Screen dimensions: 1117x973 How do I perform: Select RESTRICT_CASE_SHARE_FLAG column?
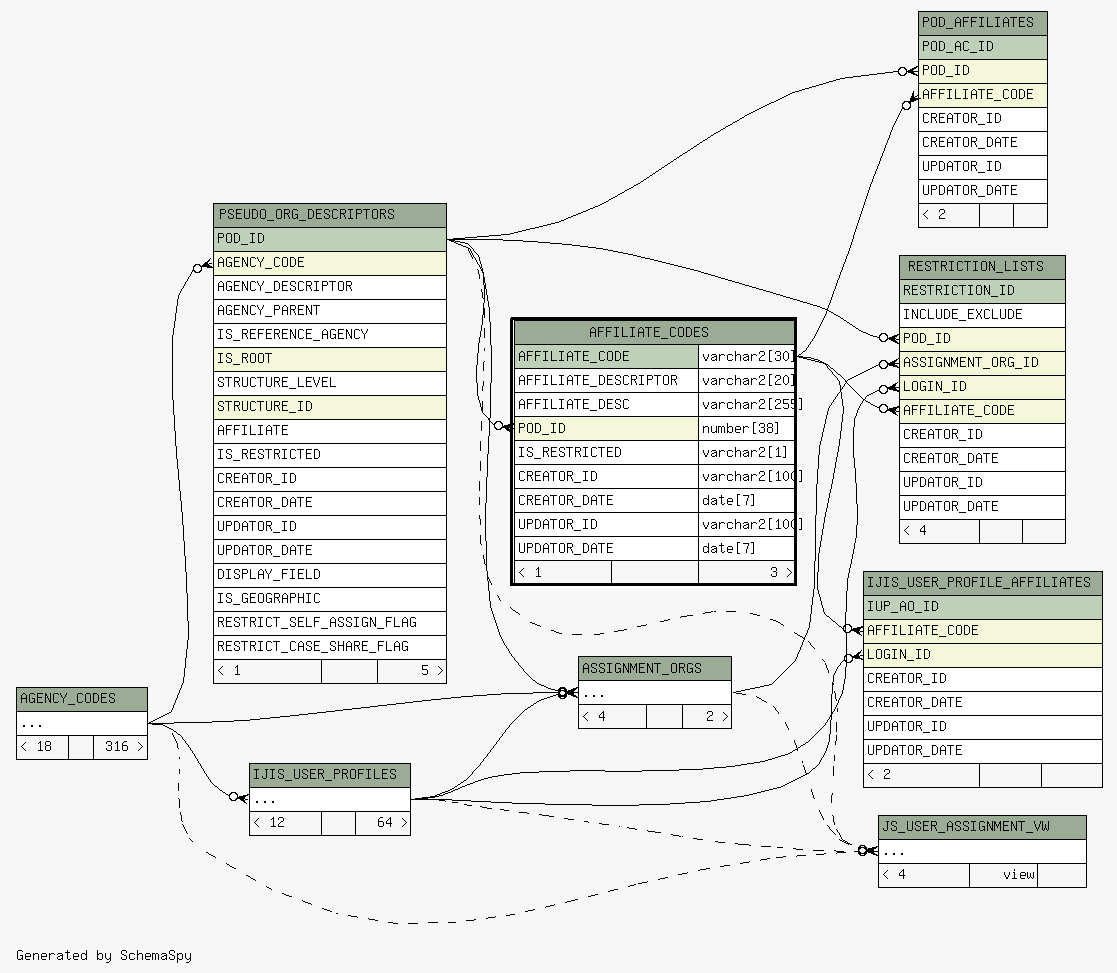pyautogui.click(x=330, y=647)
